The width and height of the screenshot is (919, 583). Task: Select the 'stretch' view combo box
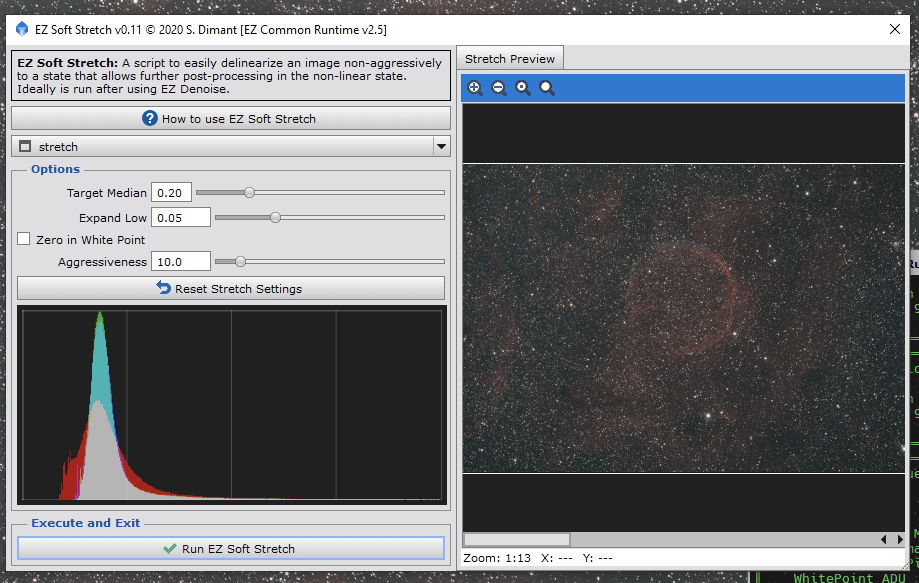(231, 146)
